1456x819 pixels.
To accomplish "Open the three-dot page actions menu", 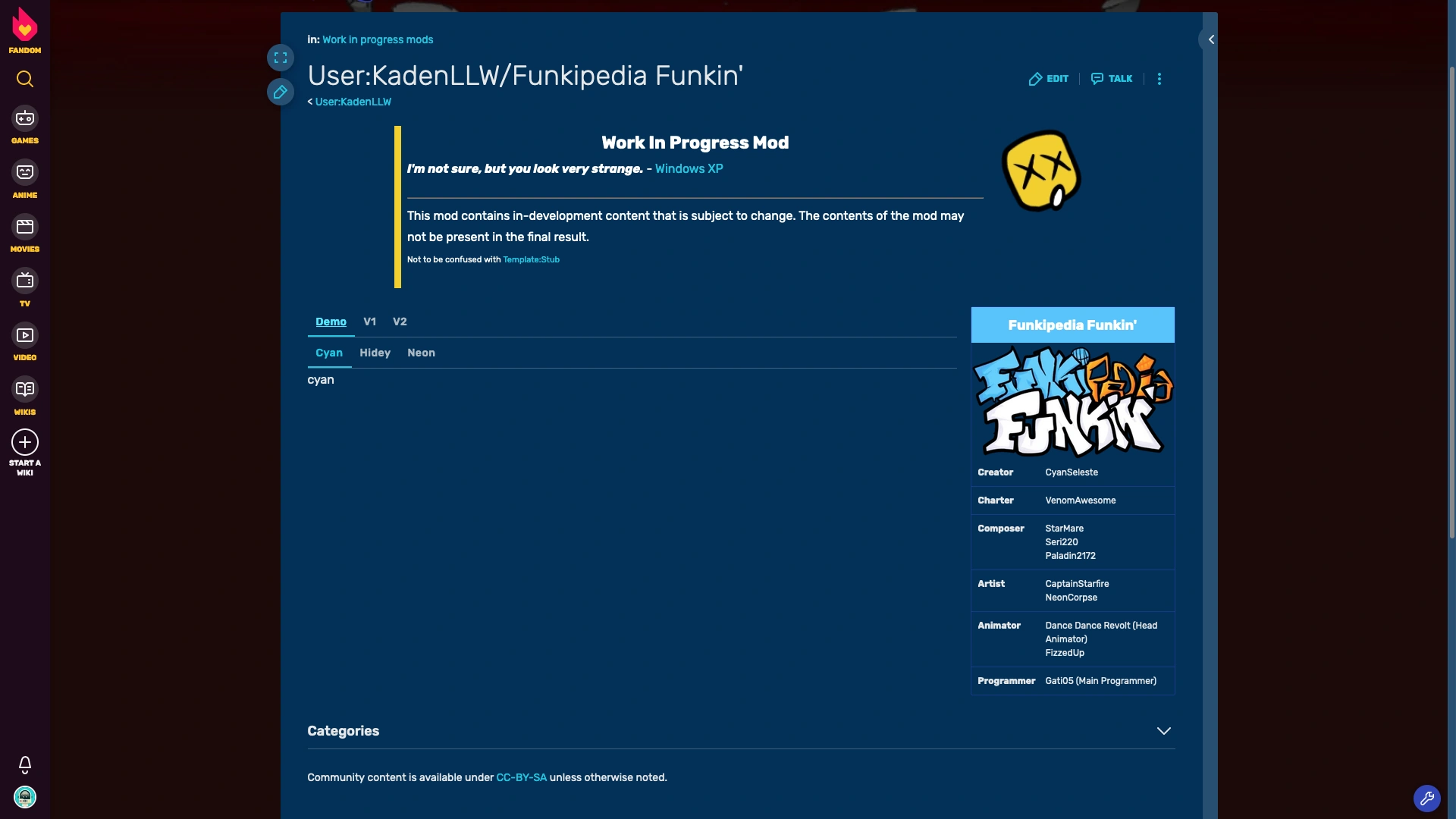I will click(x=1159, y=79).
